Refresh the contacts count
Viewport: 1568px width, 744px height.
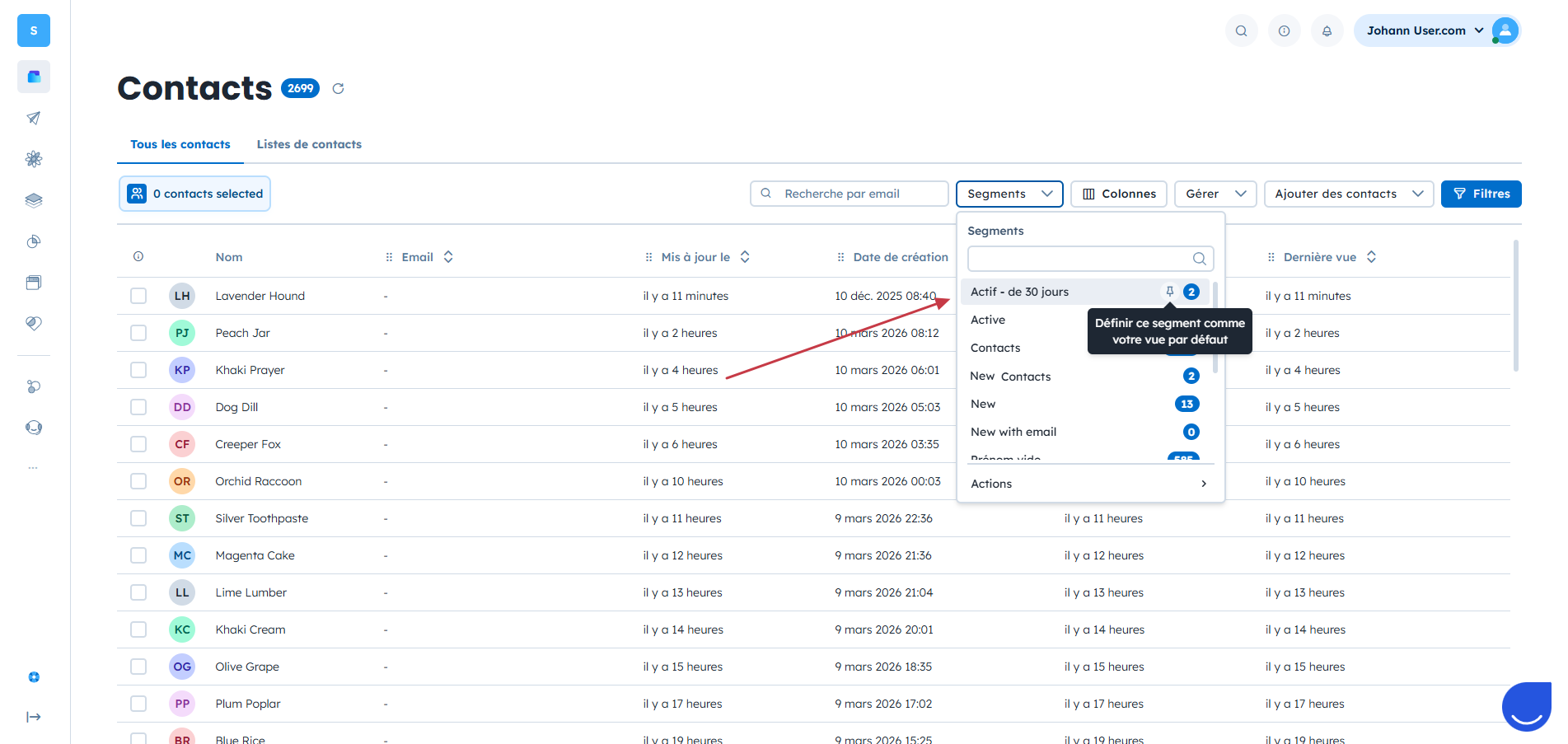click(338, 88)
